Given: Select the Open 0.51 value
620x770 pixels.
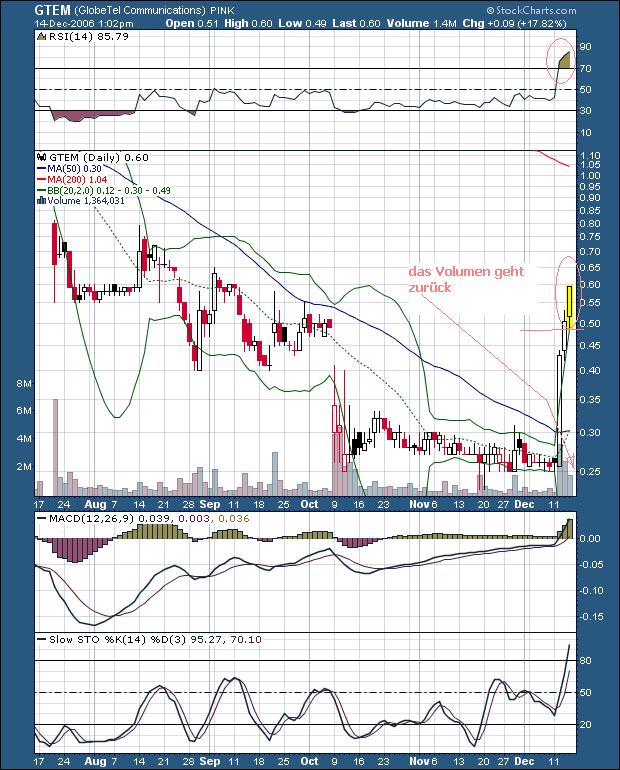Looking at the screenshot, I should [192, 24].
